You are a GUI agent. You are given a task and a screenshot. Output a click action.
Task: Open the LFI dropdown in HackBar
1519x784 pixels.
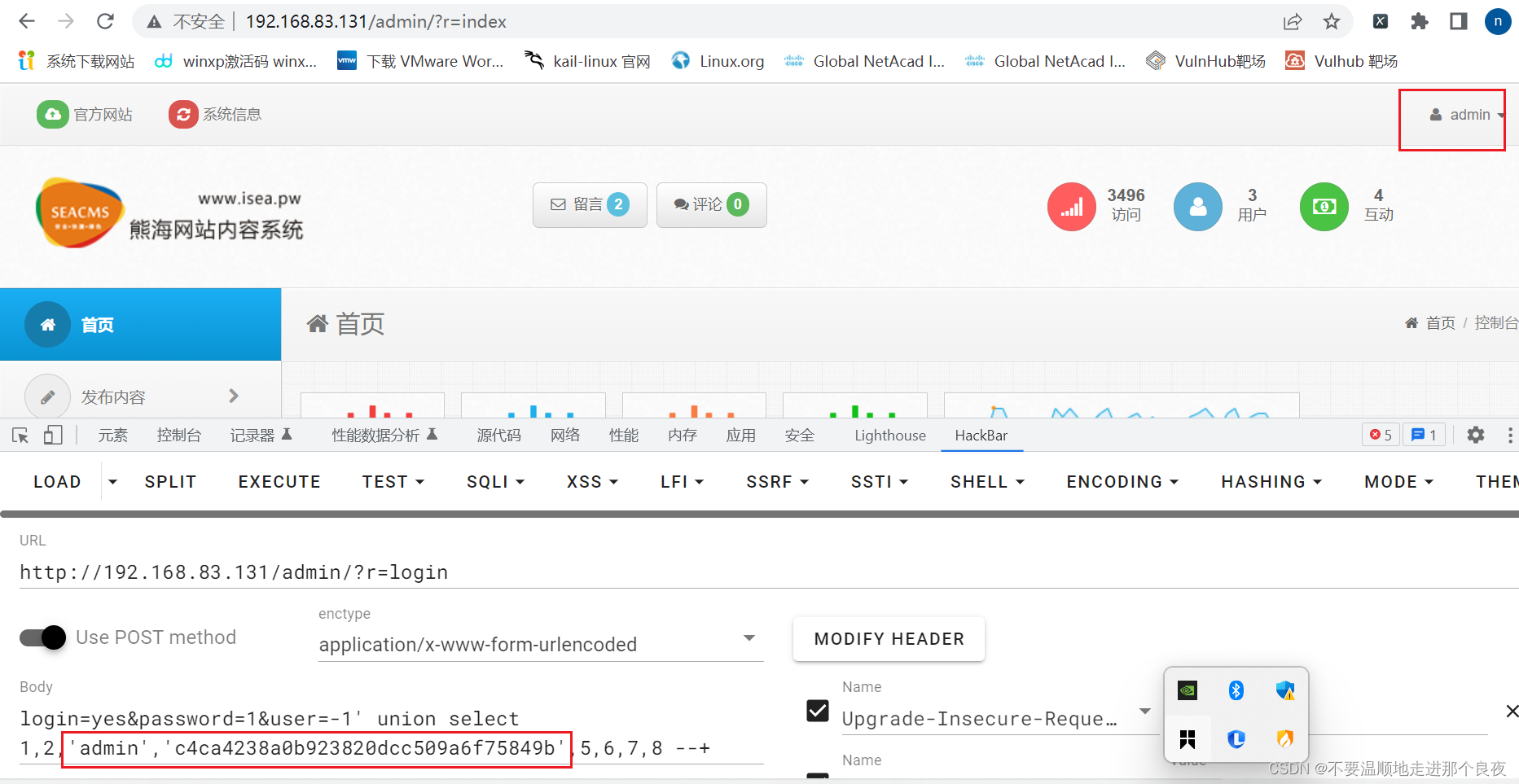point(682,482)
